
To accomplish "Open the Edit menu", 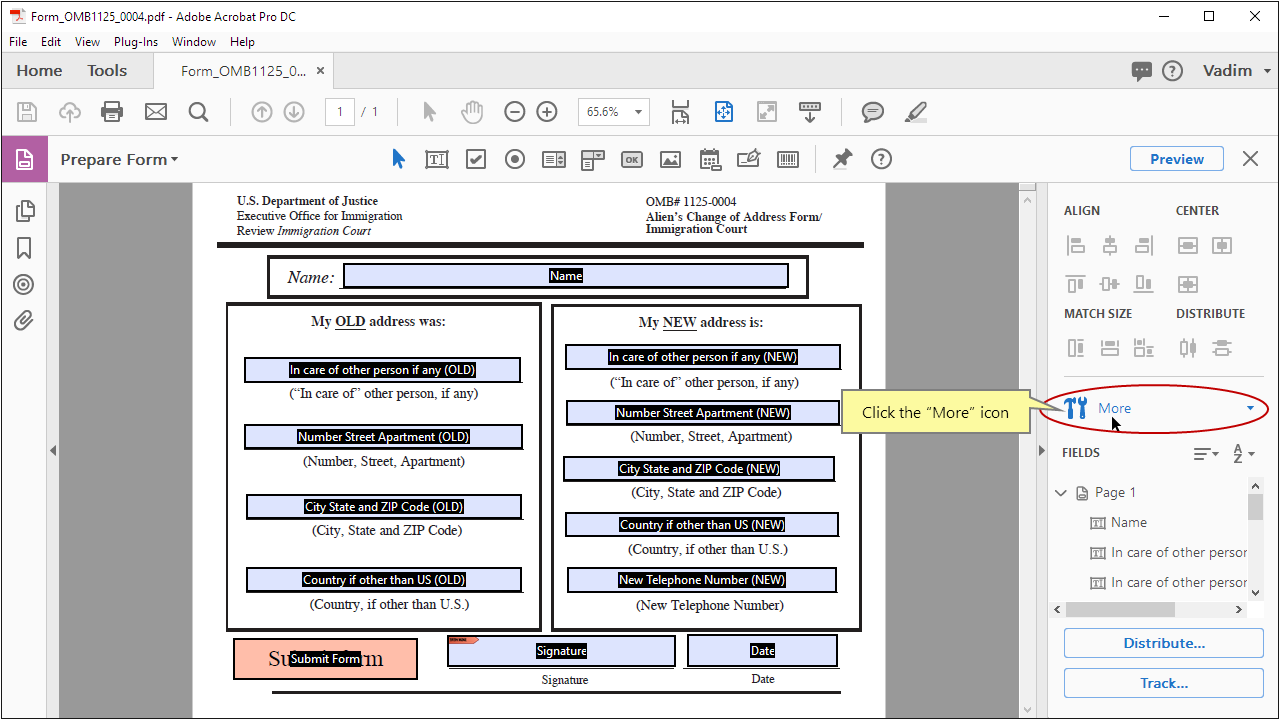I will point(50,42).
